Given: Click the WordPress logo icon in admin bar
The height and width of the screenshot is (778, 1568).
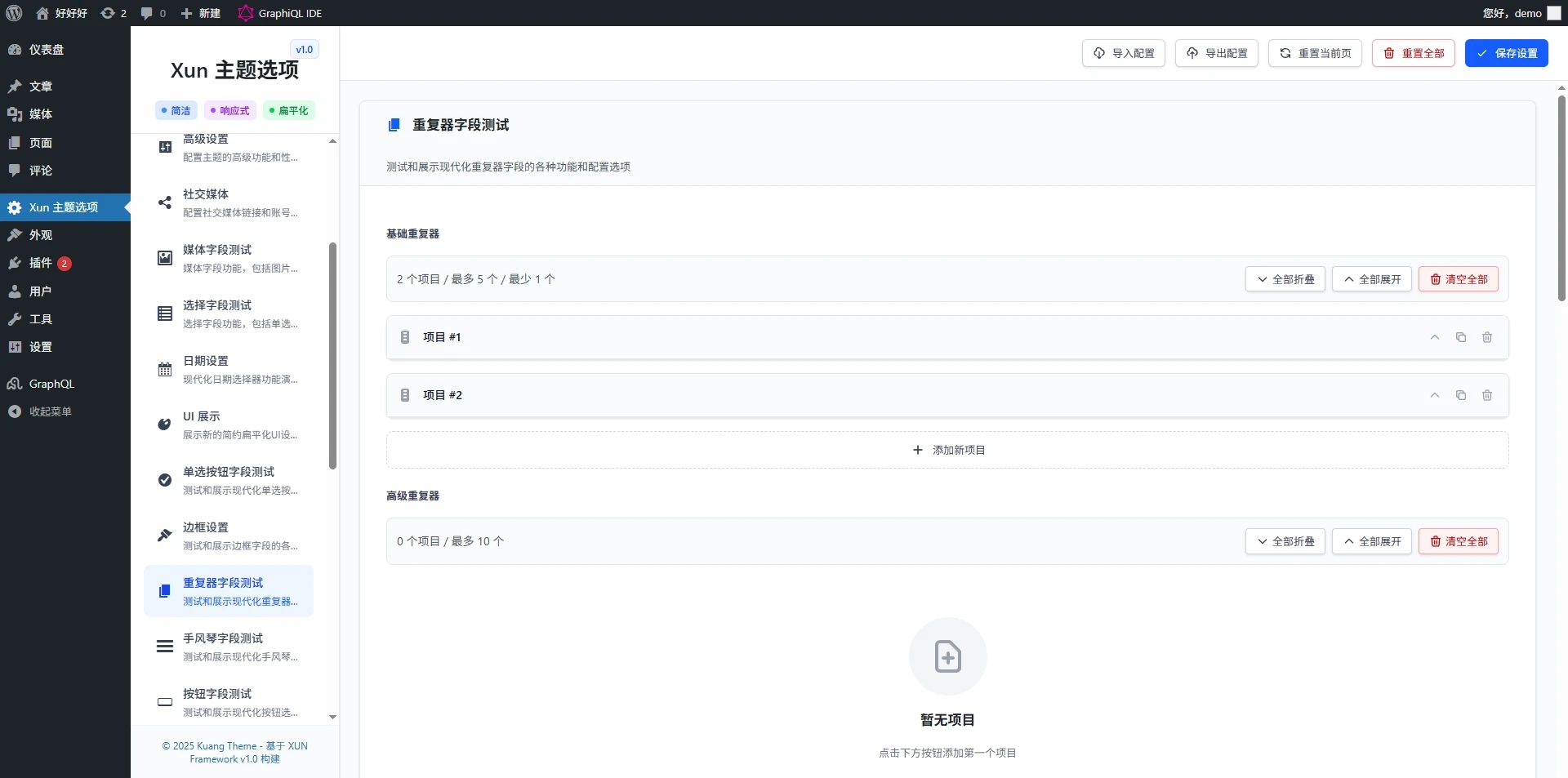Looking at the screenshot, I should (14, 13).
